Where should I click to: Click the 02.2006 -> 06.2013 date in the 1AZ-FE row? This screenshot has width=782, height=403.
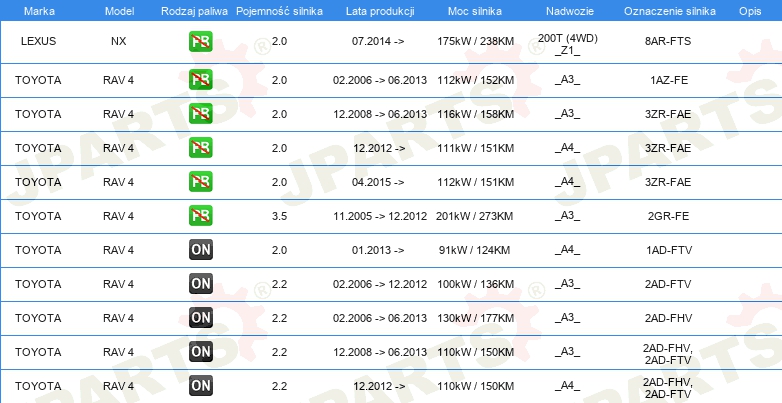pyautogui.click(x=380, y=80)
